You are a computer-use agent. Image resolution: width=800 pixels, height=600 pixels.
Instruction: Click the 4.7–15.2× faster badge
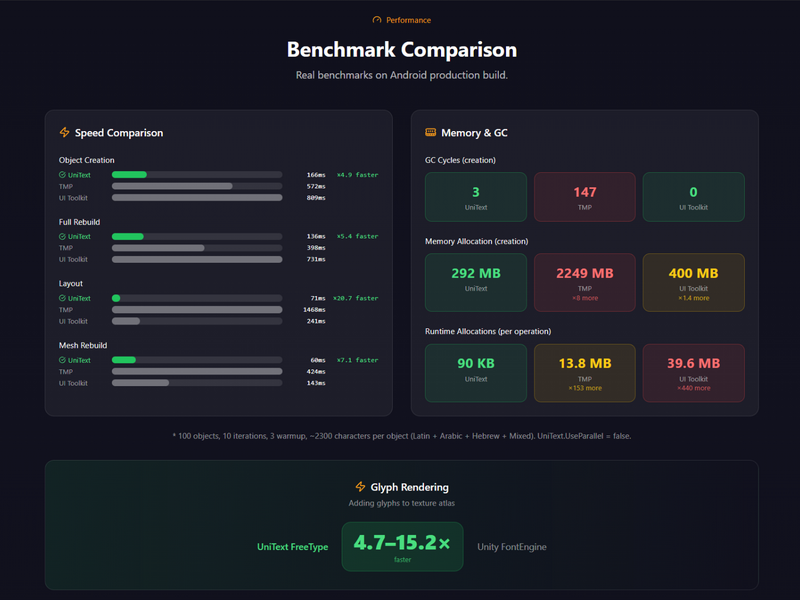(402, 546)
